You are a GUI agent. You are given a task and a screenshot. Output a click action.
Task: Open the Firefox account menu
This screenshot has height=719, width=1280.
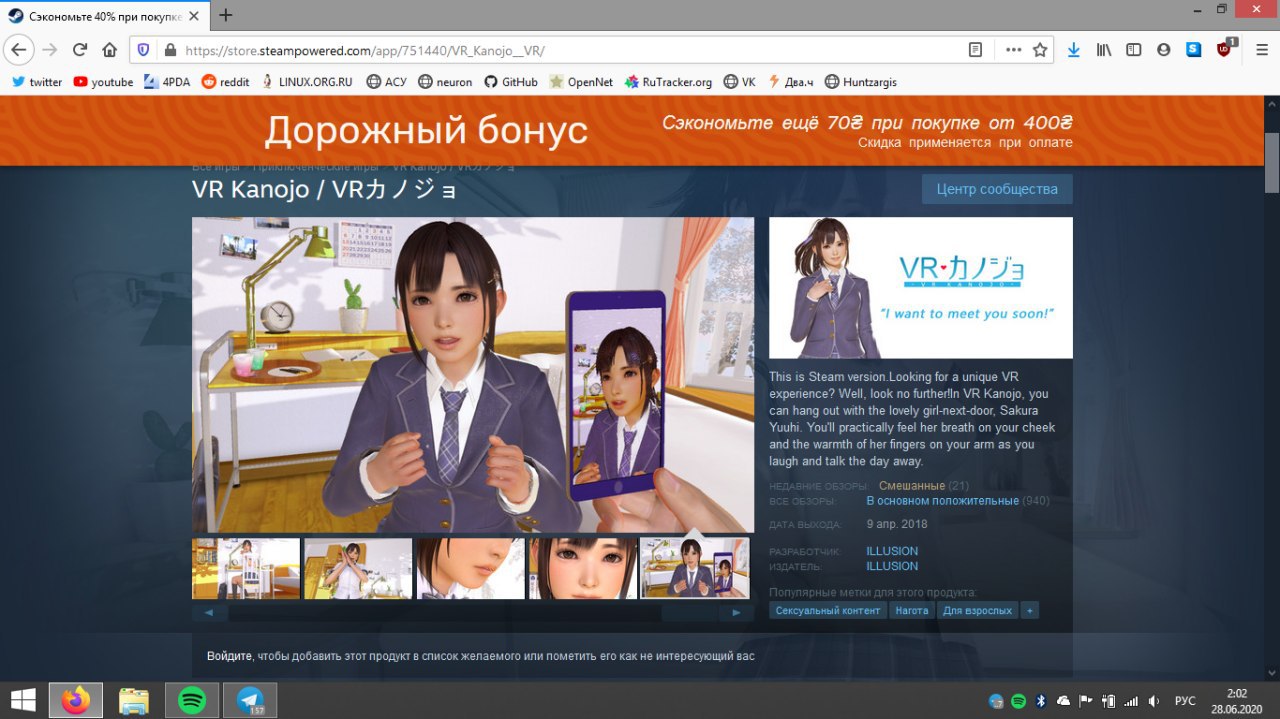tap(1164, 50)
